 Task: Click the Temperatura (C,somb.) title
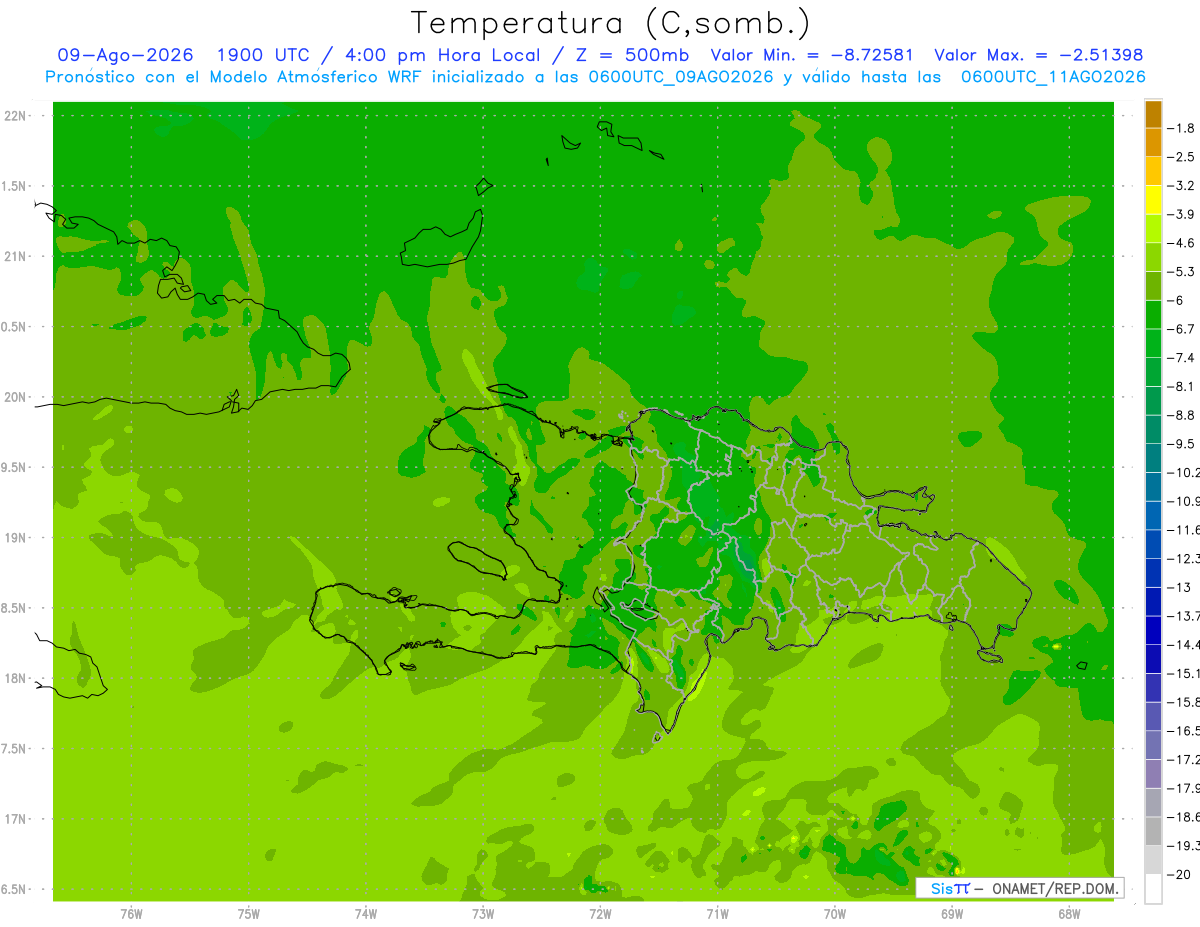pos(611,23)
